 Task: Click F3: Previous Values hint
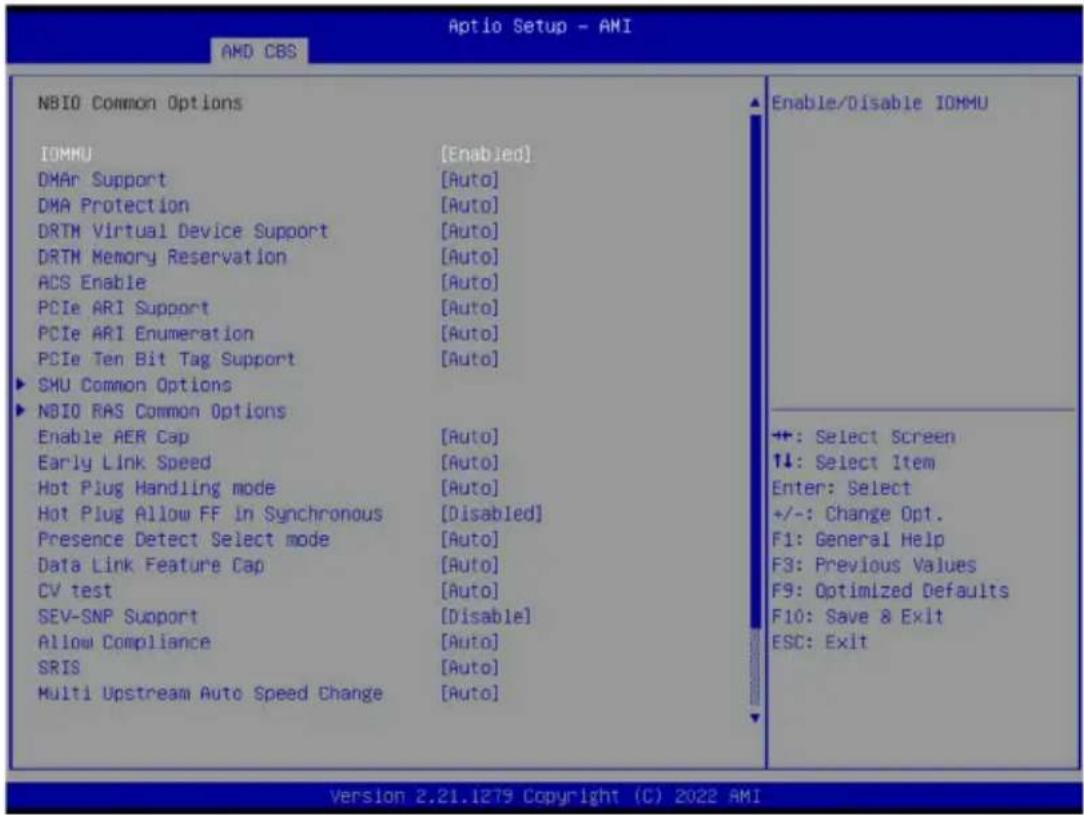[x=875, y=565]
